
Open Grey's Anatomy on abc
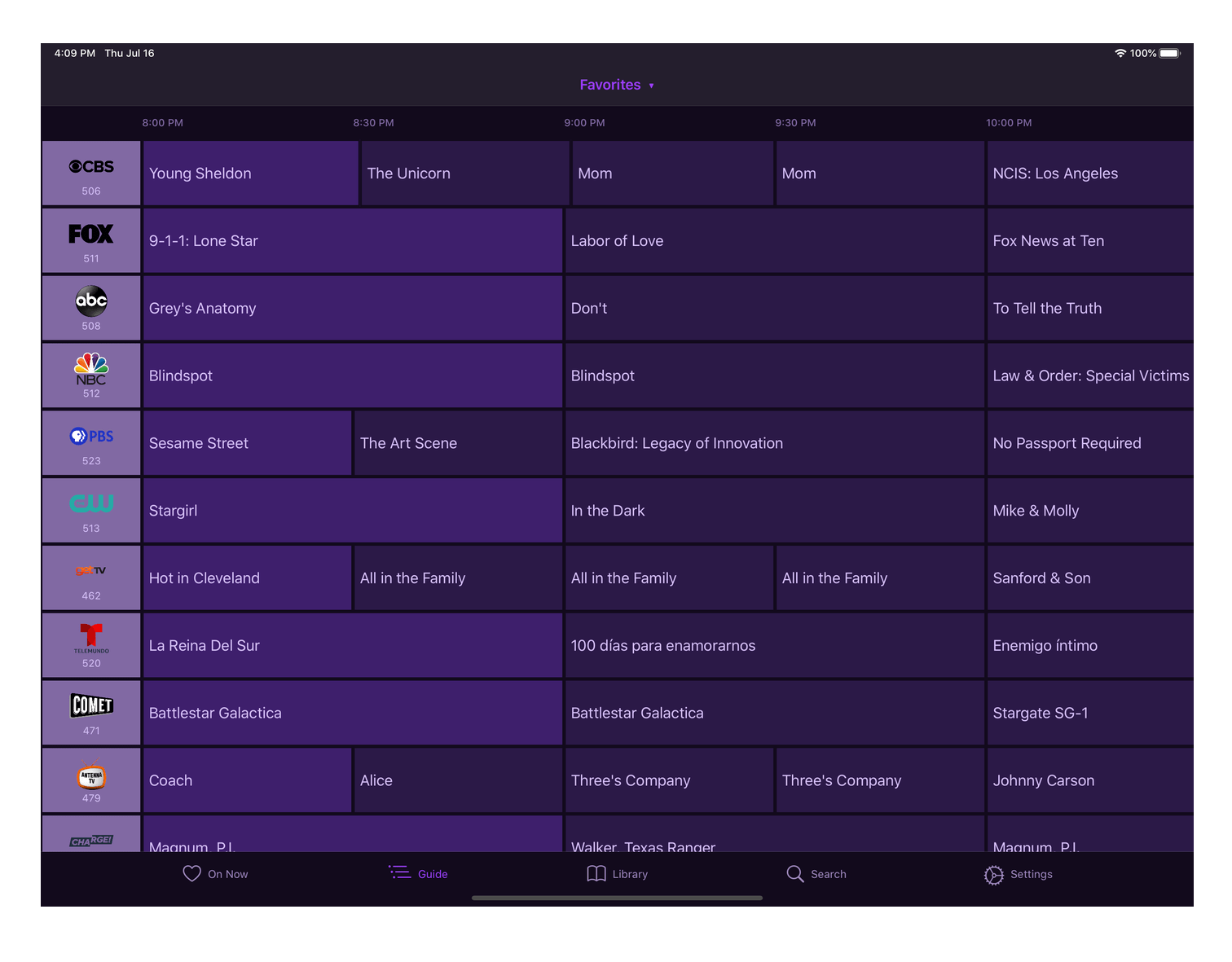(353, 309)
